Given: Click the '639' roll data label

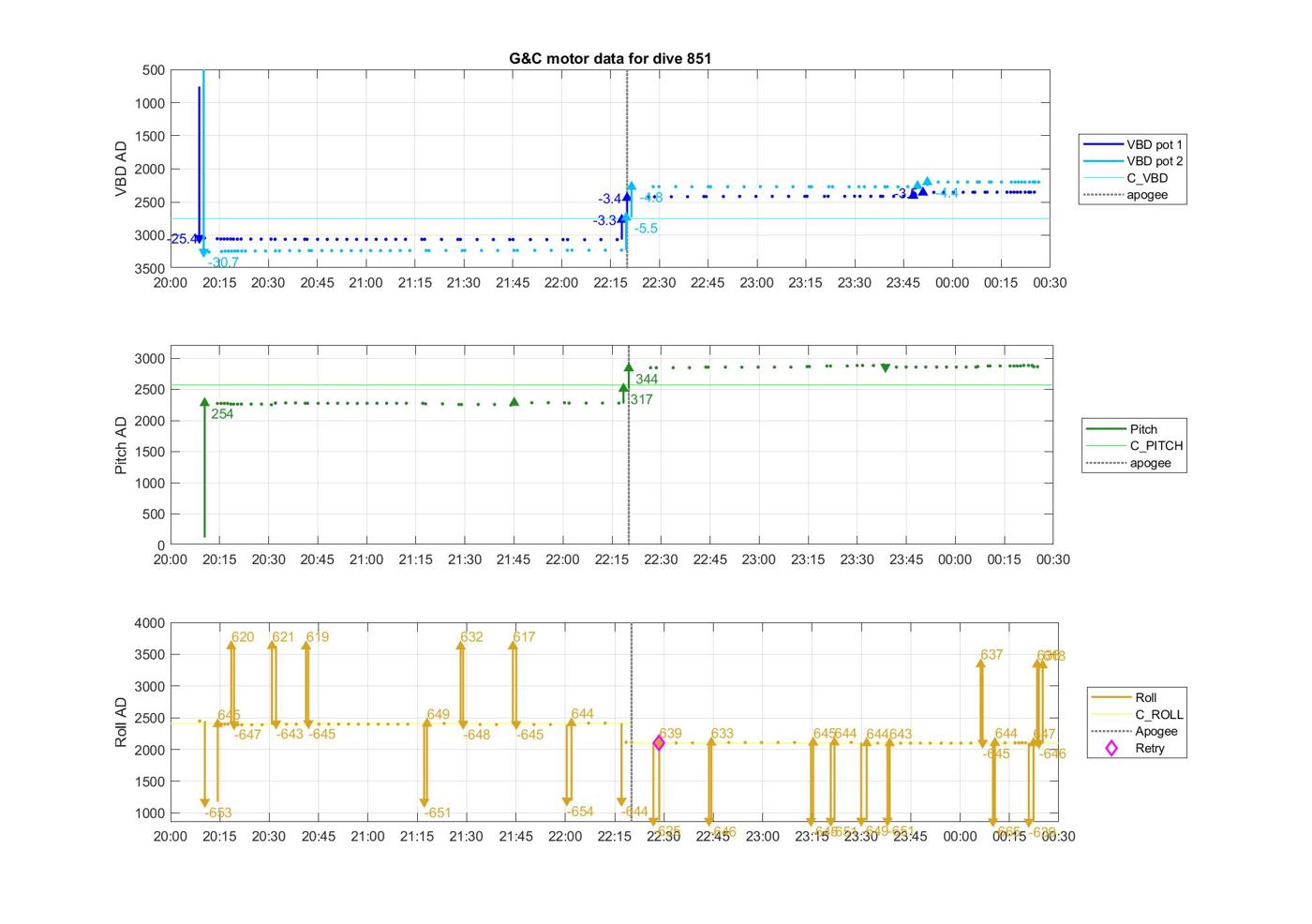Looking at the screenshot, I should [670, 734].
